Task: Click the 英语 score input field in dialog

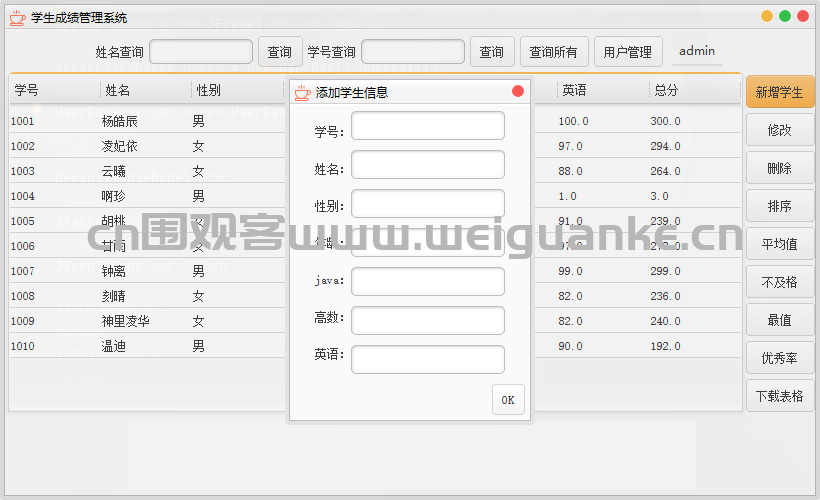Action: click(428, 359)
